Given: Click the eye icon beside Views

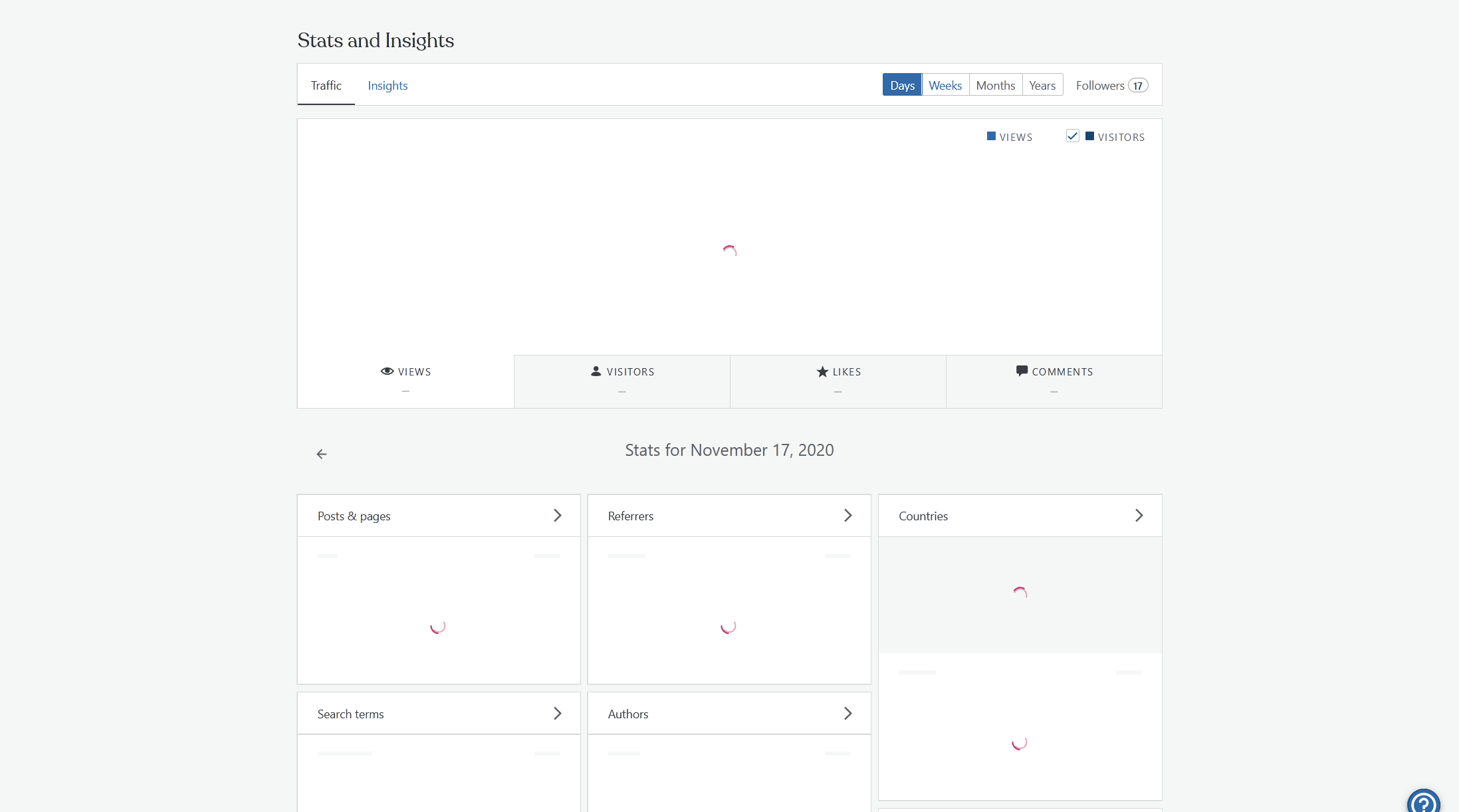Looking at the screenshot, I should [x=387, y=371].
